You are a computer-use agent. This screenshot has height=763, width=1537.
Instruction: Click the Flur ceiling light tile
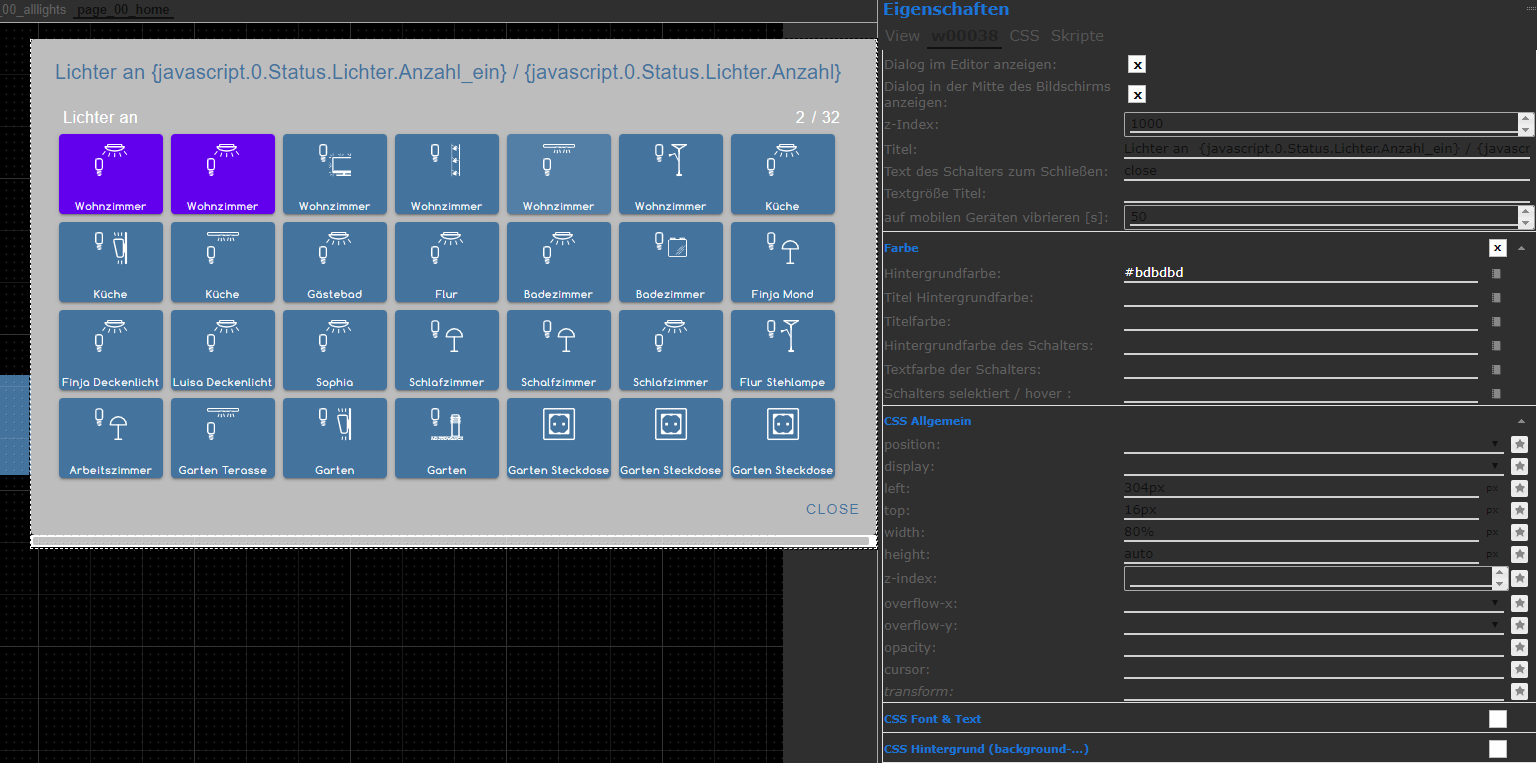[447, 262]
